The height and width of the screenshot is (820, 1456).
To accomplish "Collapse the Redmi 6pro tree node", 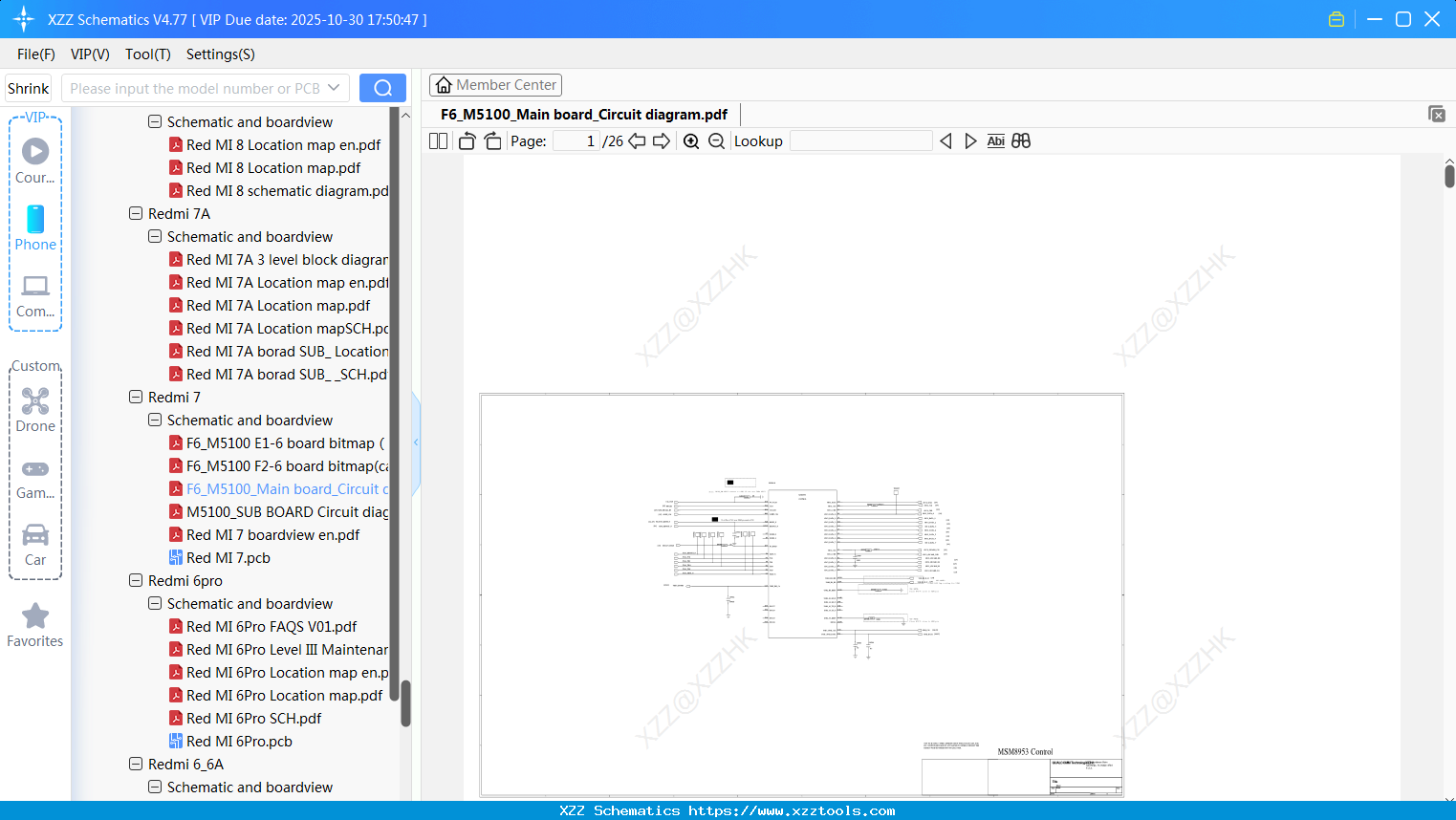I will coord(136,580).
